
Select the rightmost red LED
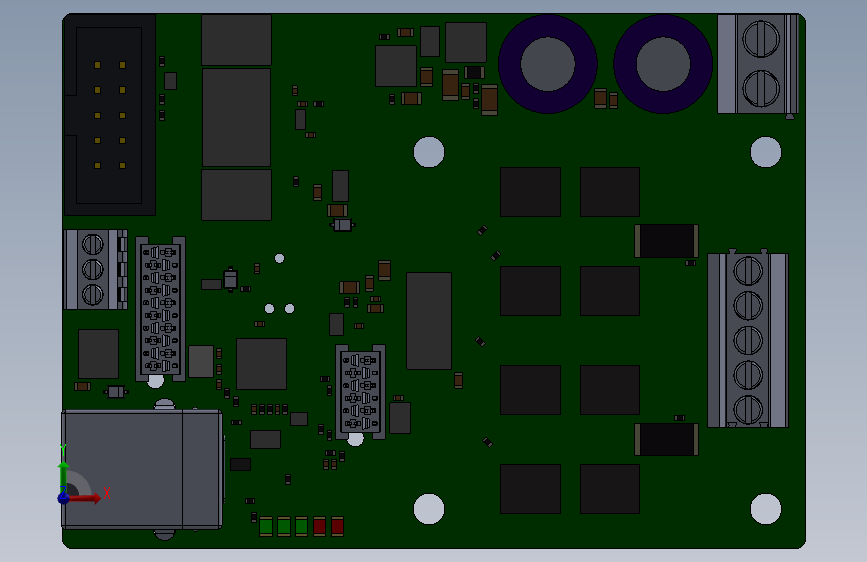(x=337, y=527)
